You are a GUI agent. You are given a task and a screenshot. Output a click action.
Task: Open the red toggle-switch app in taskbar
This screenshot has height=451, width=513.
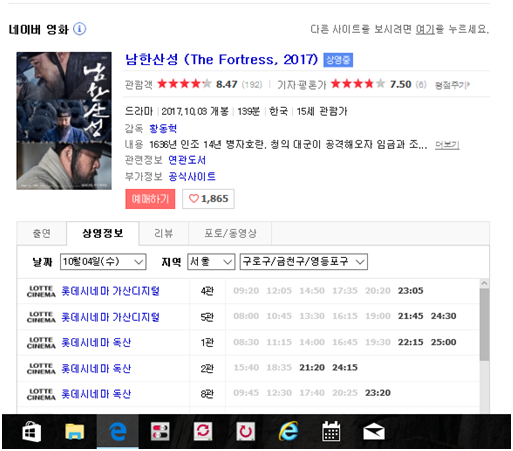(x=160, y=432)
